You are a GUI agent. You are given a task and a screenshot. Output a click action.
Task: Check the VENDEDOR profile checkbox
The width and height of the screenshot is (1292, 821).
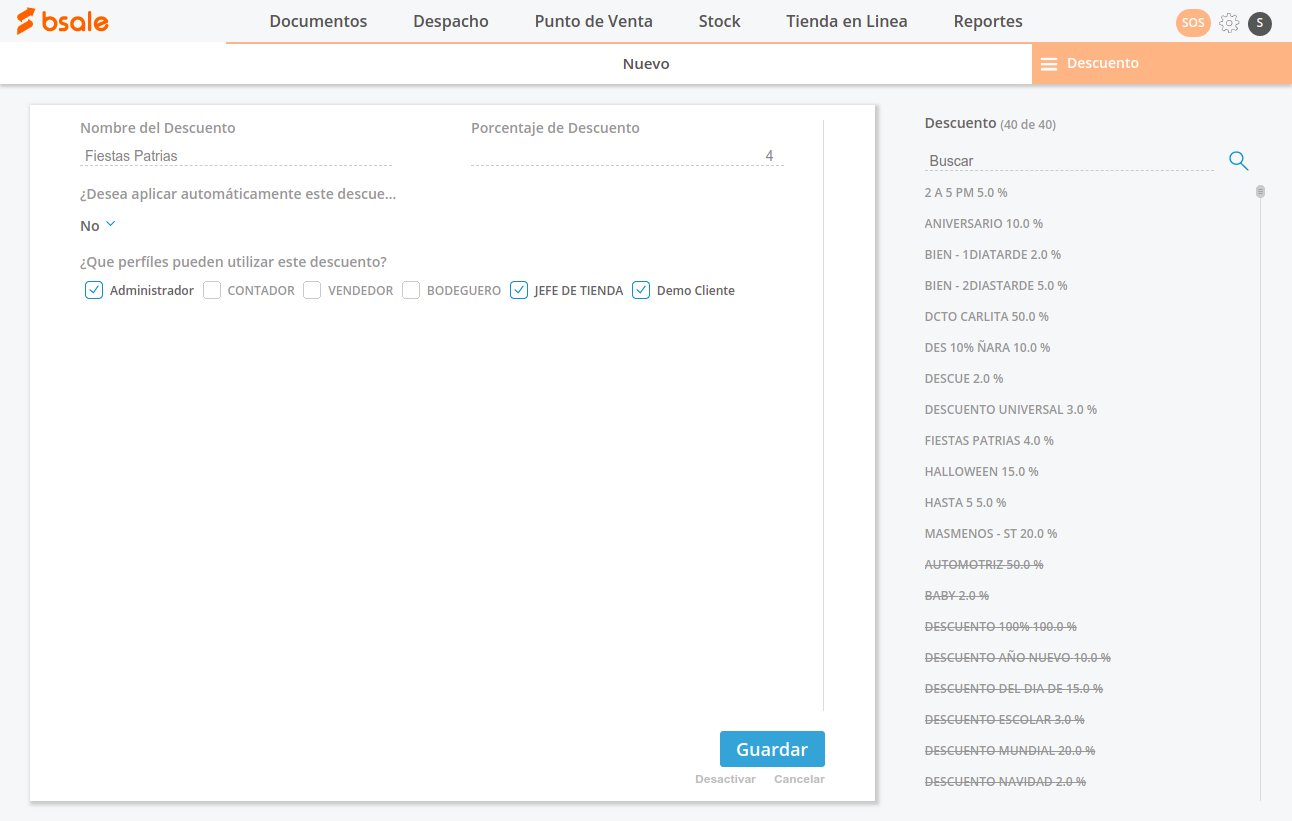tap(312, 290)
